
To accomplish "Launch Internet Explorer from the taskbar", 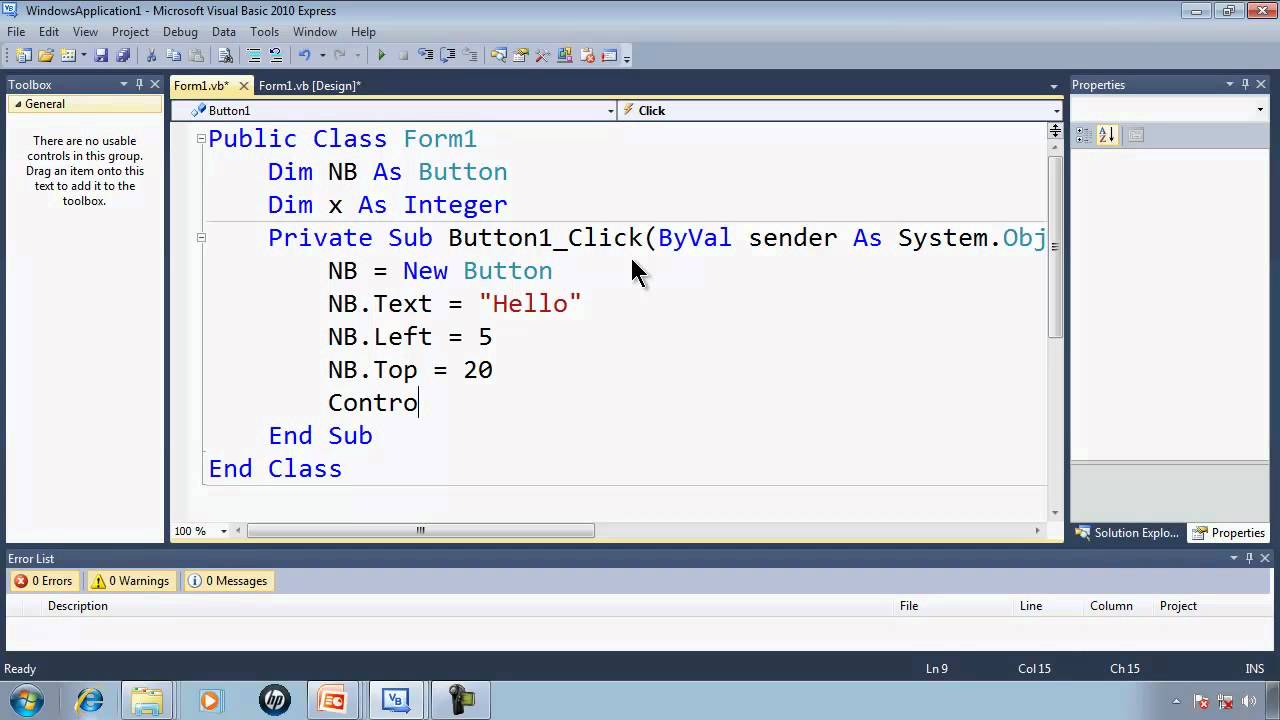I will tap(90, 701).
